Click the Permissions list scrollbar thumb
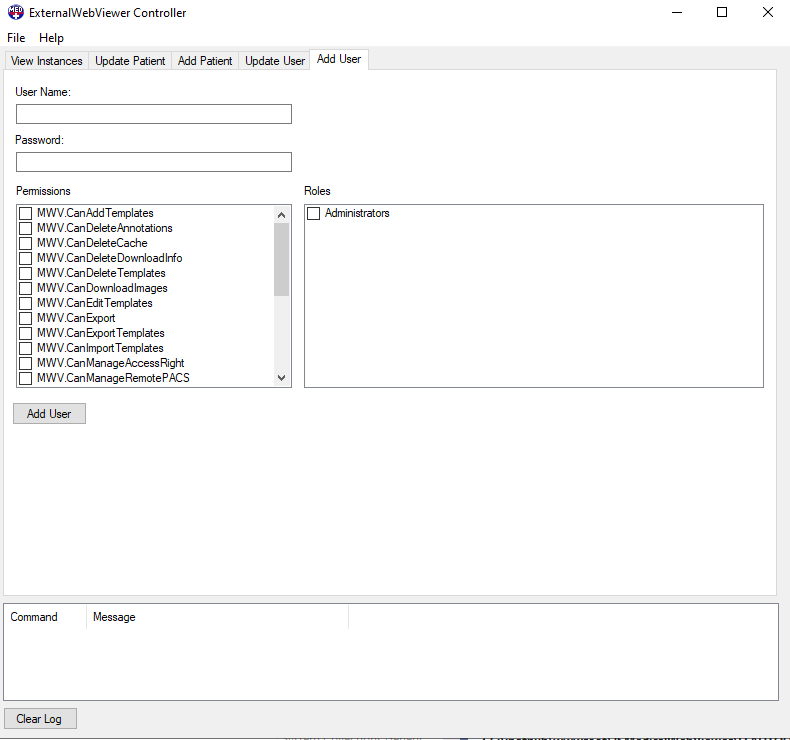 click(x=282, y=259)
